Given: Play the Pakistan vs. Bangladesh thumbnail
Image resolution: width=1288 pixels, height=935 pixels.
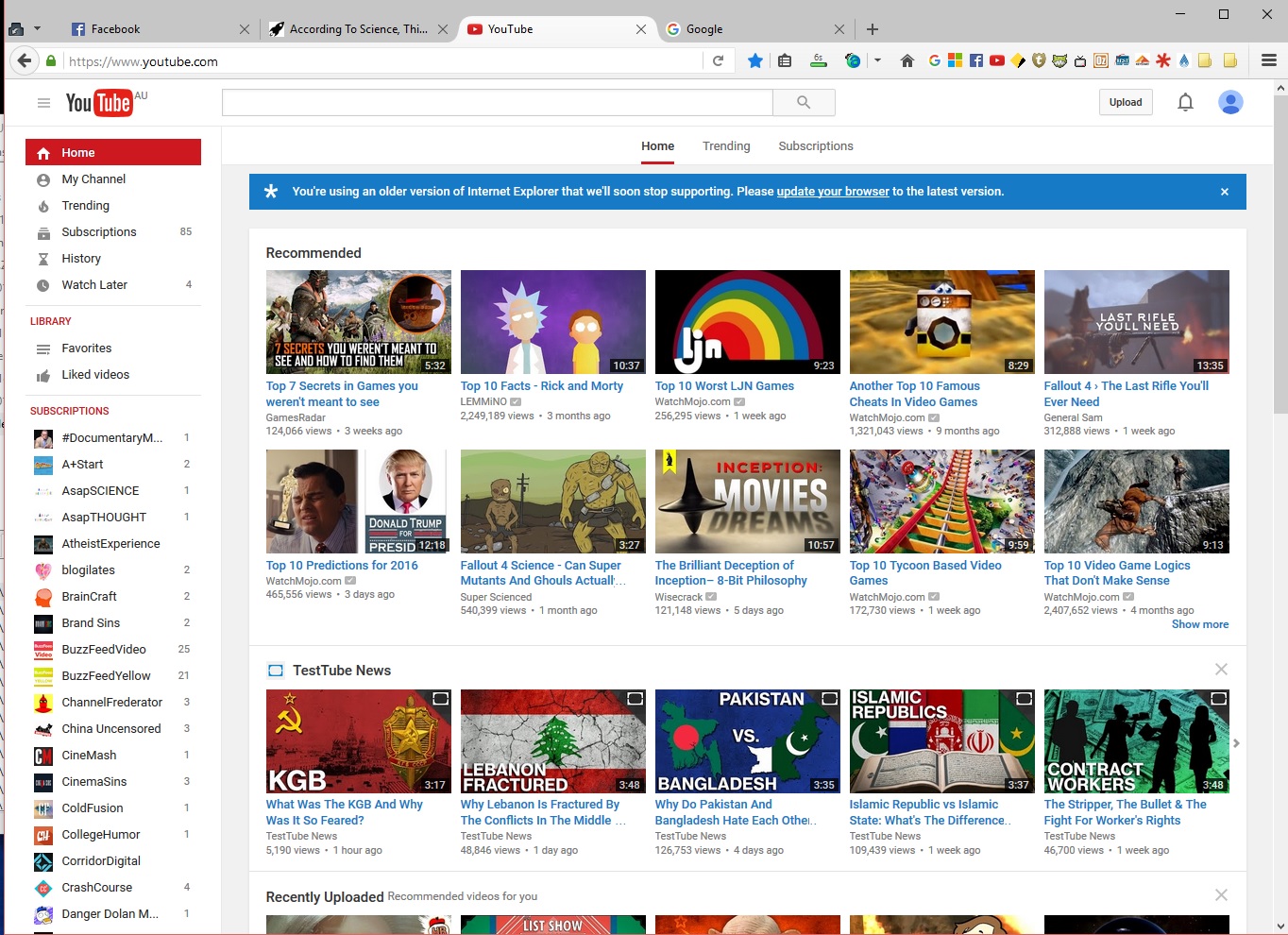Looking at the screenshot, I should pyautogui.click(x=748, y=741).
